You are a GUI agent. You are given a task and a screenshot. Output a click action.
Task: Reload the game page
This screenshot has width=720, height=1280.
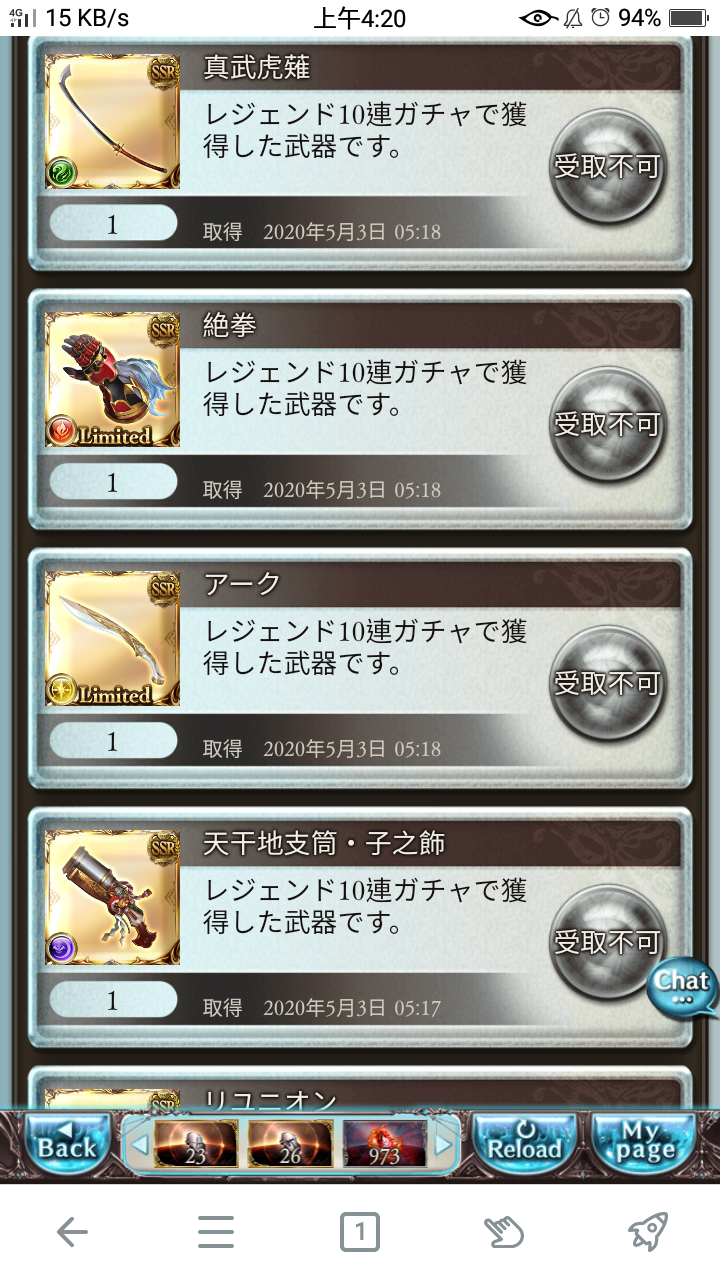pyautogui.click(x=524, y=1144)
